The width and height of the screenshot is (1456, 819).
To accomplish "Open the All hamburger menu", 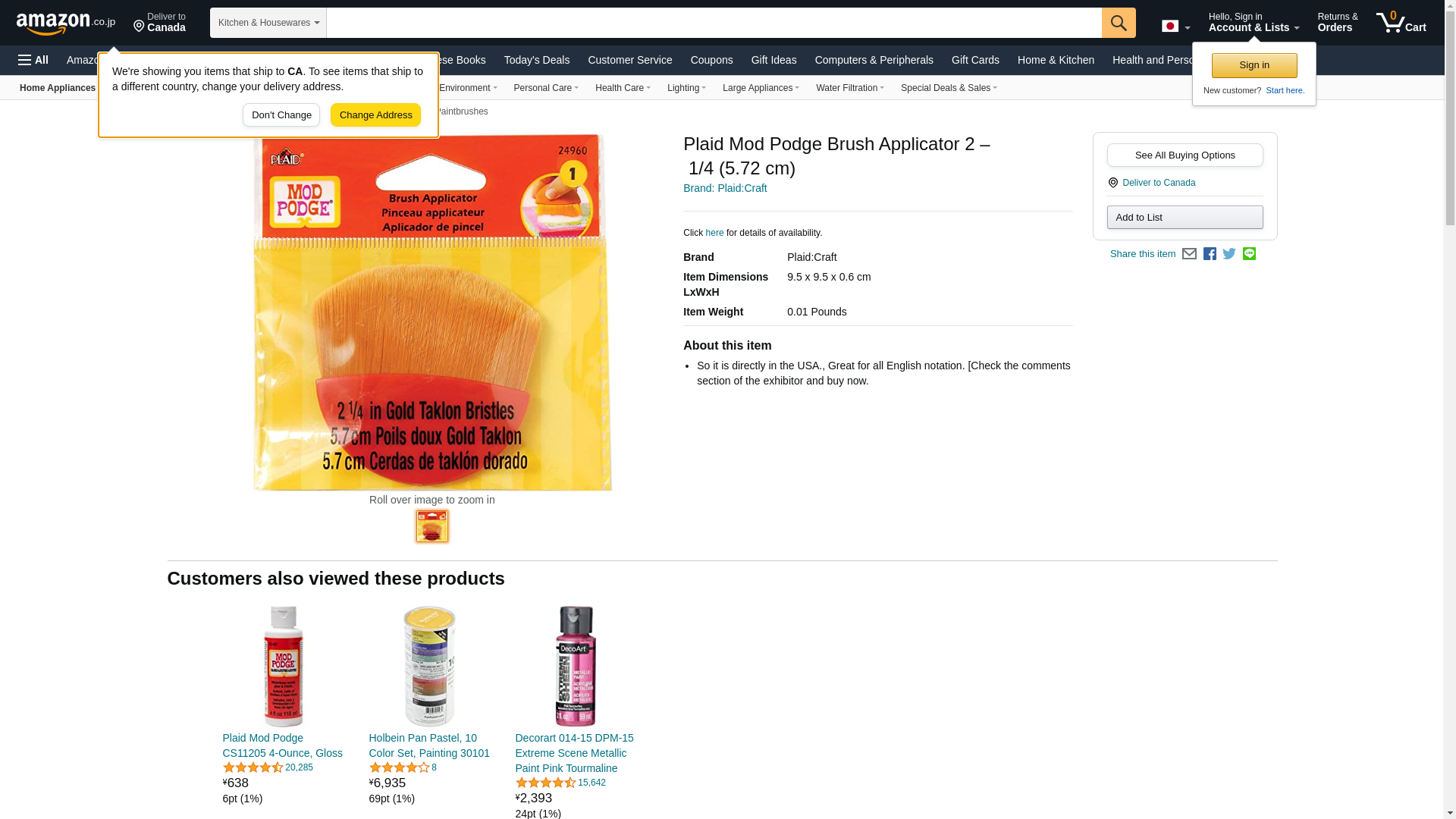I will [x=33, y=60].
